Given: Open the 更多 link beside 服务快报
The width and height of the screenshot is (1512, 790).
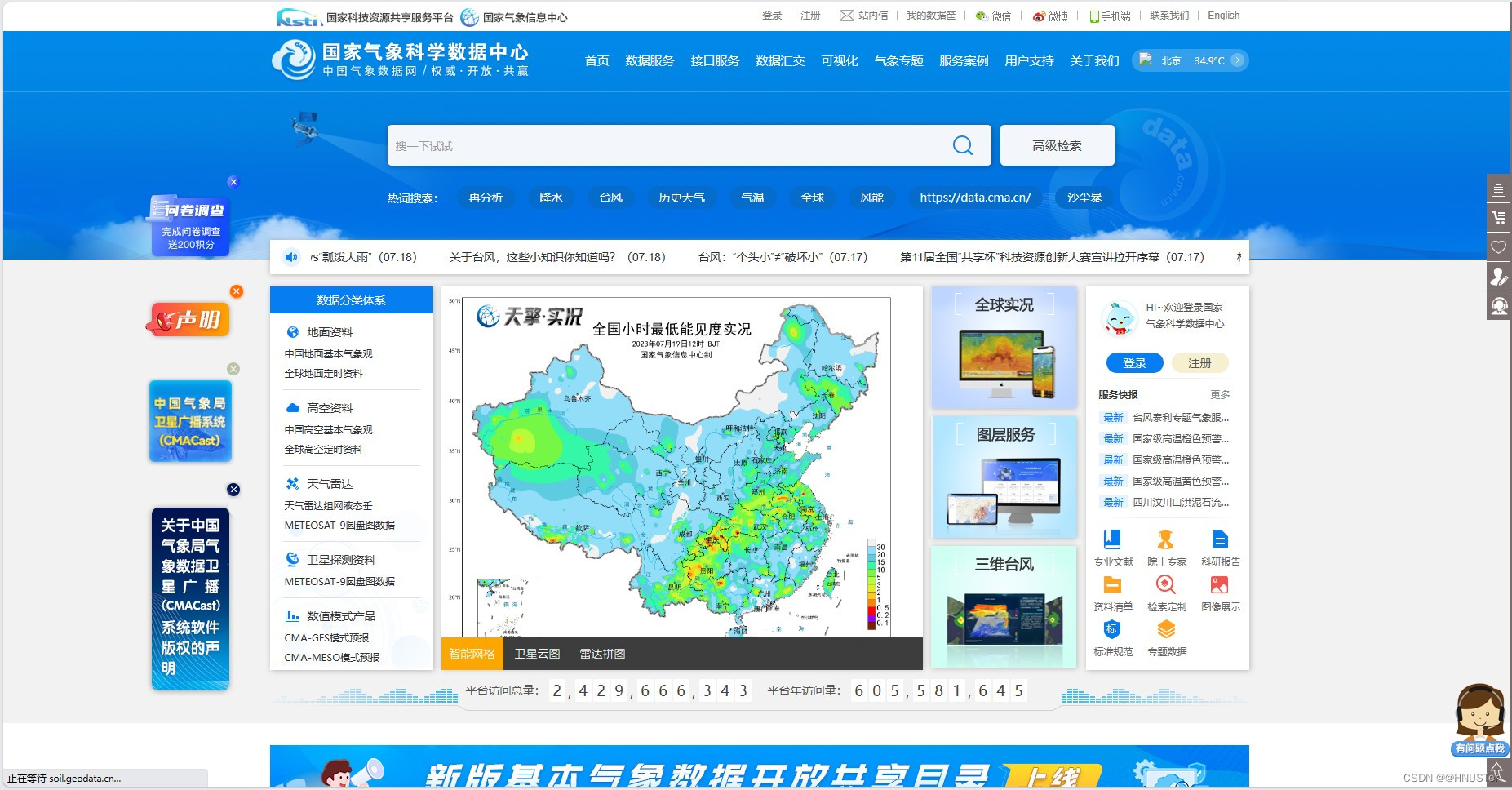Looking at the screenshot, I should pyautogui.click(x=1220, y=395).
